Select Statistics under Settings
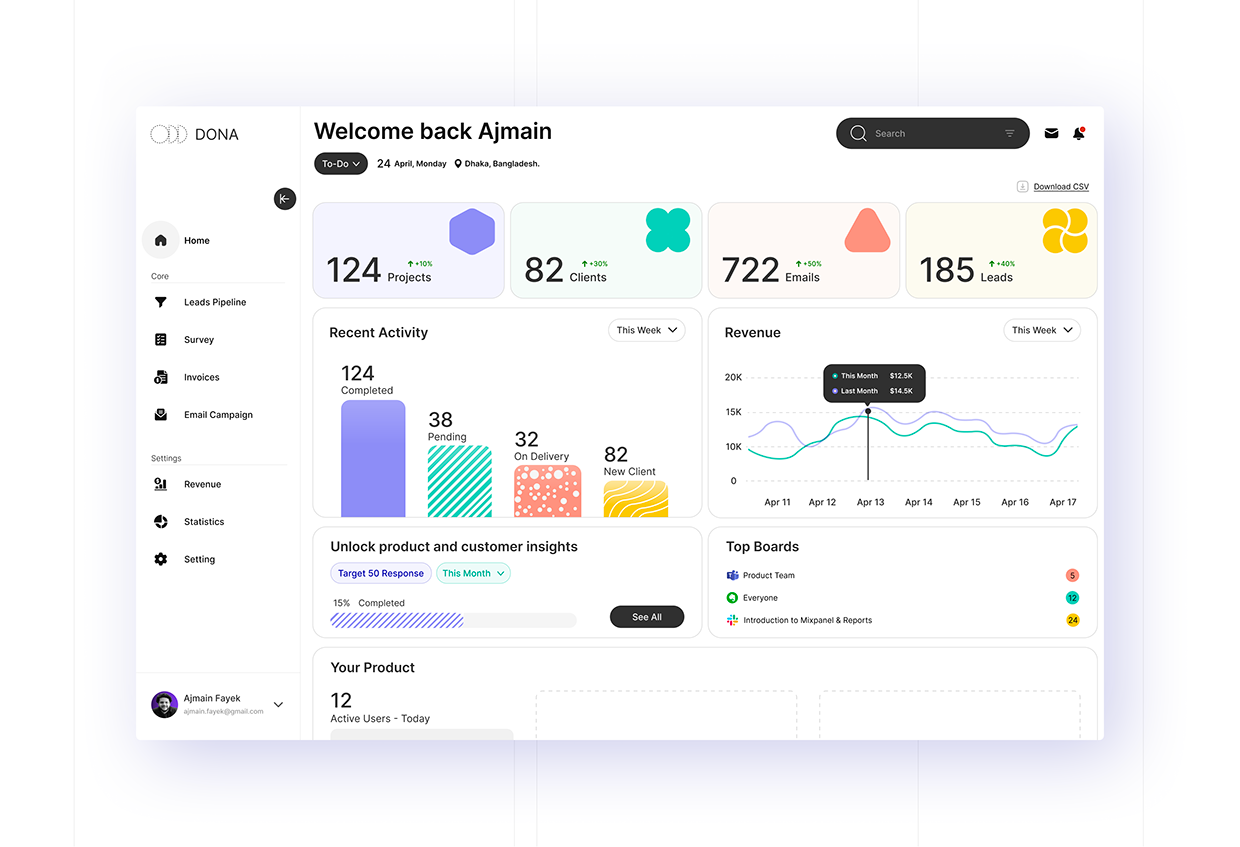Viewport: 1240px width, 847px height. pos(204,521)
